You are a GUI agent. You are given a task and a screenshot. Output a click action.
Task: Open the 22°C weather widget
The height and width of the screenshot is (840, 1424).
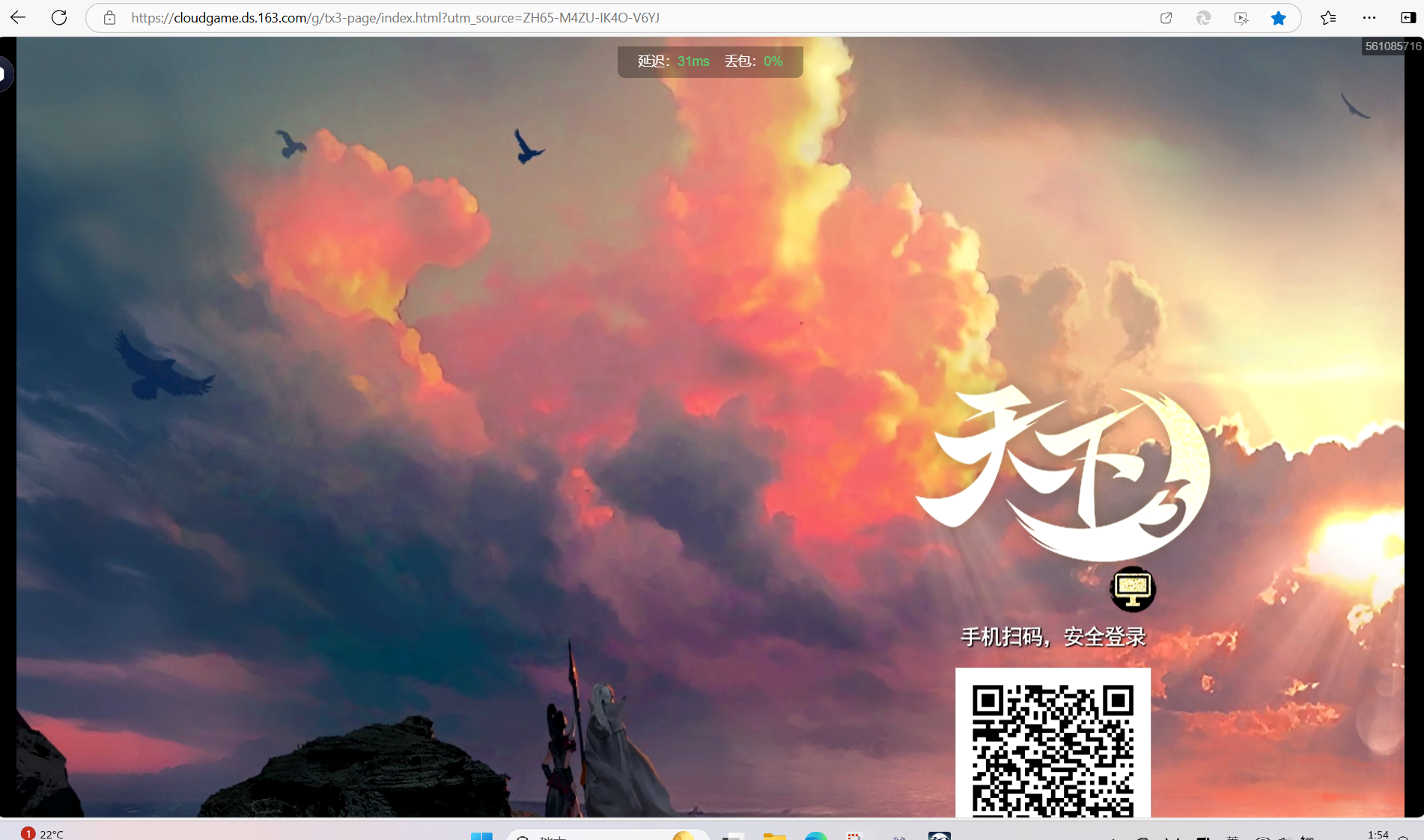coord(43,833)
